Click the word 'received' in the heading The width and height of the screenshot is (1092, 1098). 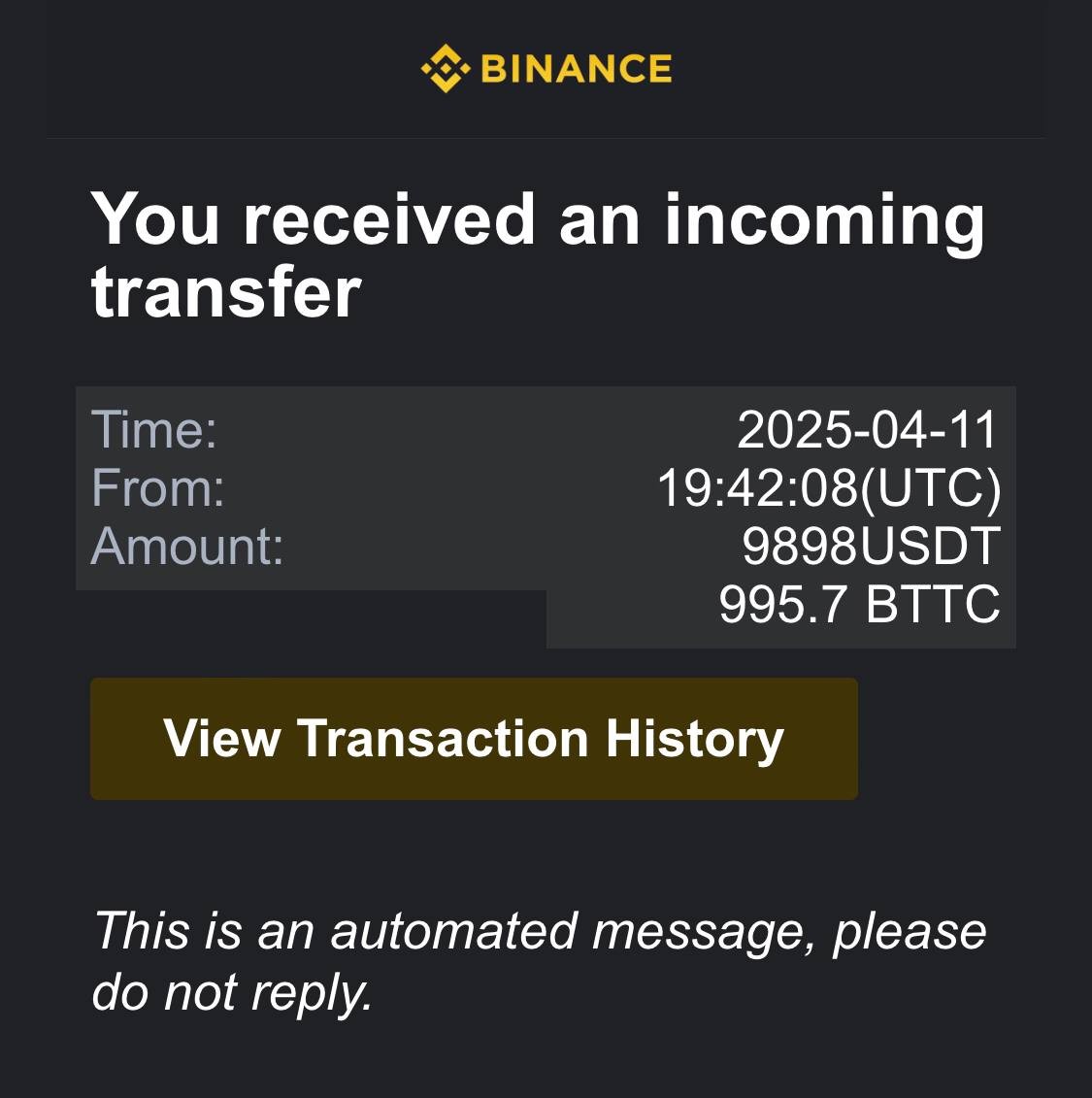(389, 218)
